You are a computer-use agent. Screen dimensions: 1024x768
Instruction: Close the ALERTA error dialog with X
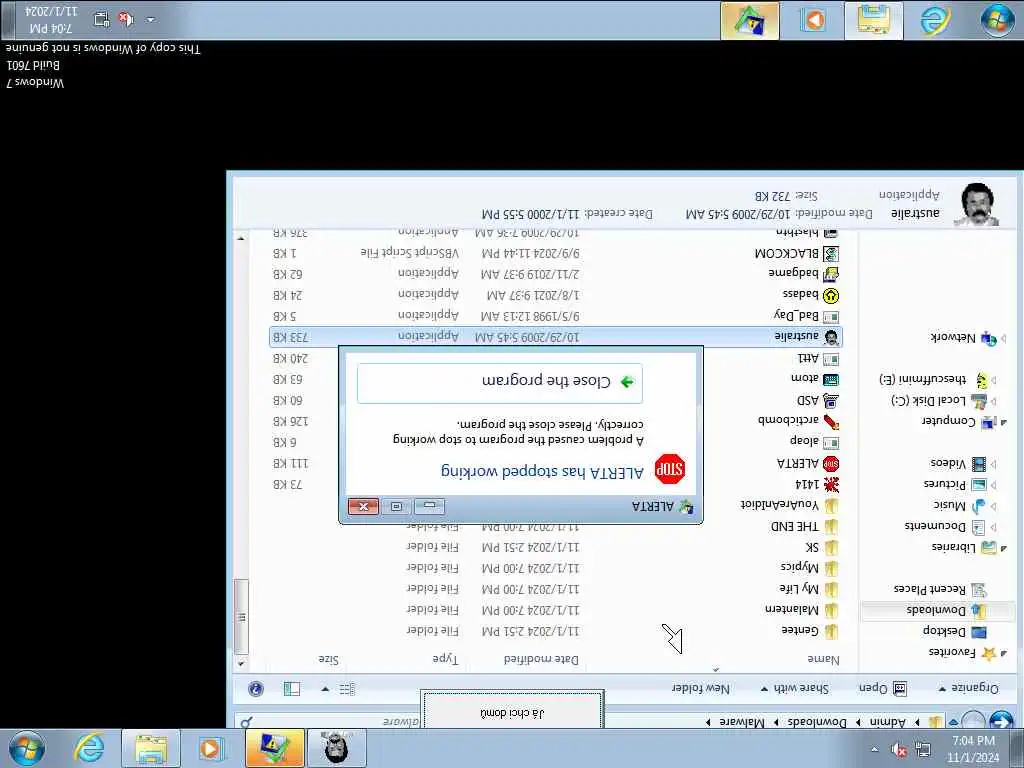[363, 506]
